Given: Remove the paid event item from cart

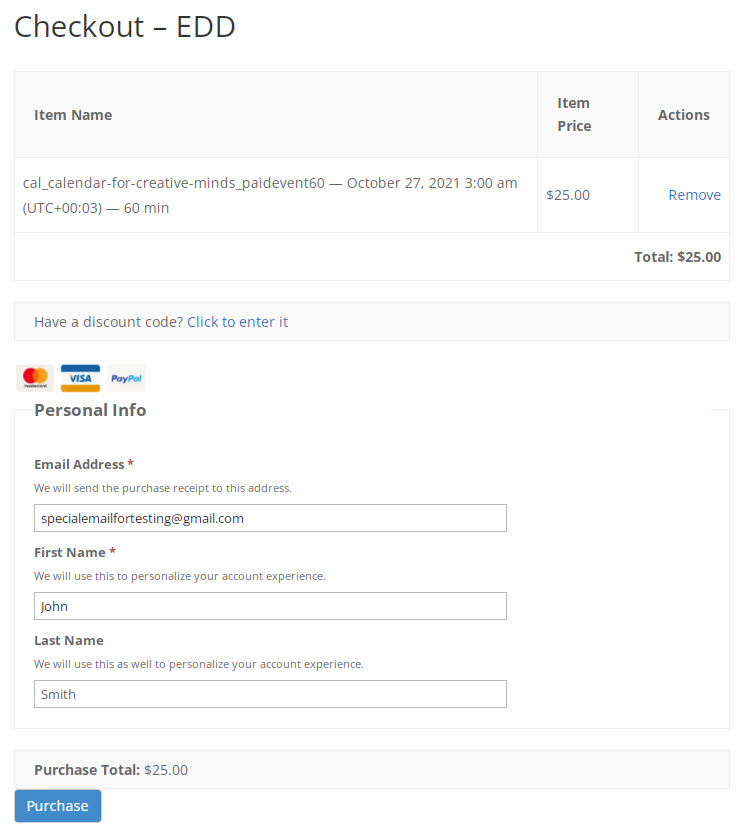Looking at the screenshot, I should pos(694,195).
